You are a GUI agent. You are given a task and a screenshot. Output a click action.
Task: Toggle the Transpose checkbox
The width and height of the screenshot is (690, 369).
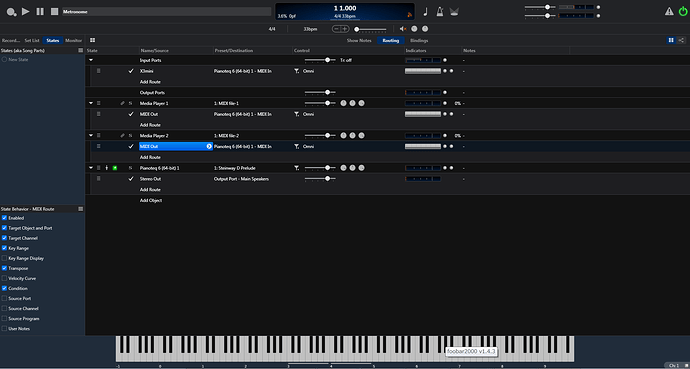(x=4, y=268)
